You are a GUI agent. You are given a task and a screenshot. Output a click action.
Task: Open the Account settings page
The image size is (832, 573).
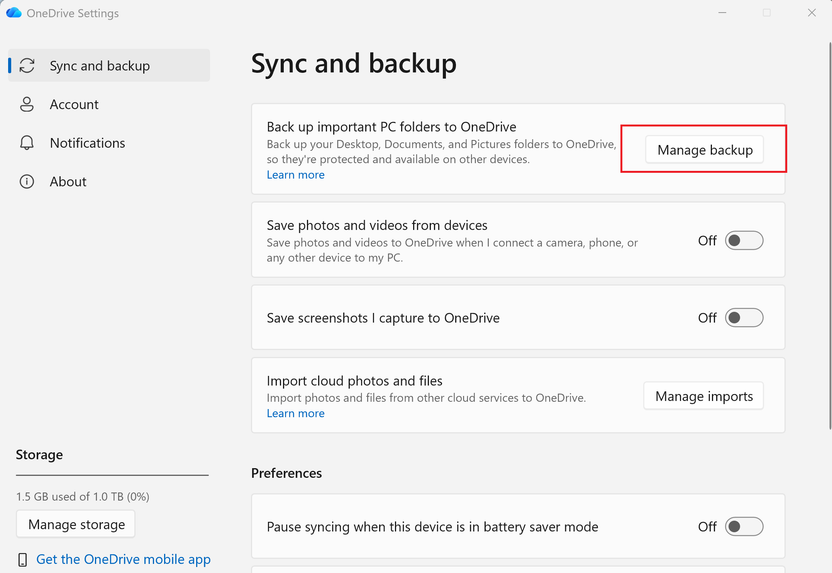[x=109, y=105]
